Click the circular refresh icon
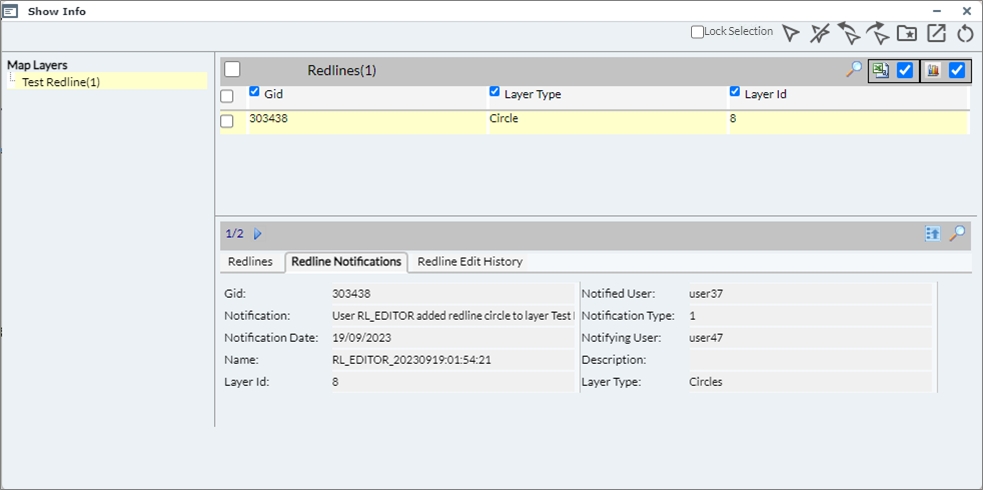983x490 pixels. tap(965, 34)
